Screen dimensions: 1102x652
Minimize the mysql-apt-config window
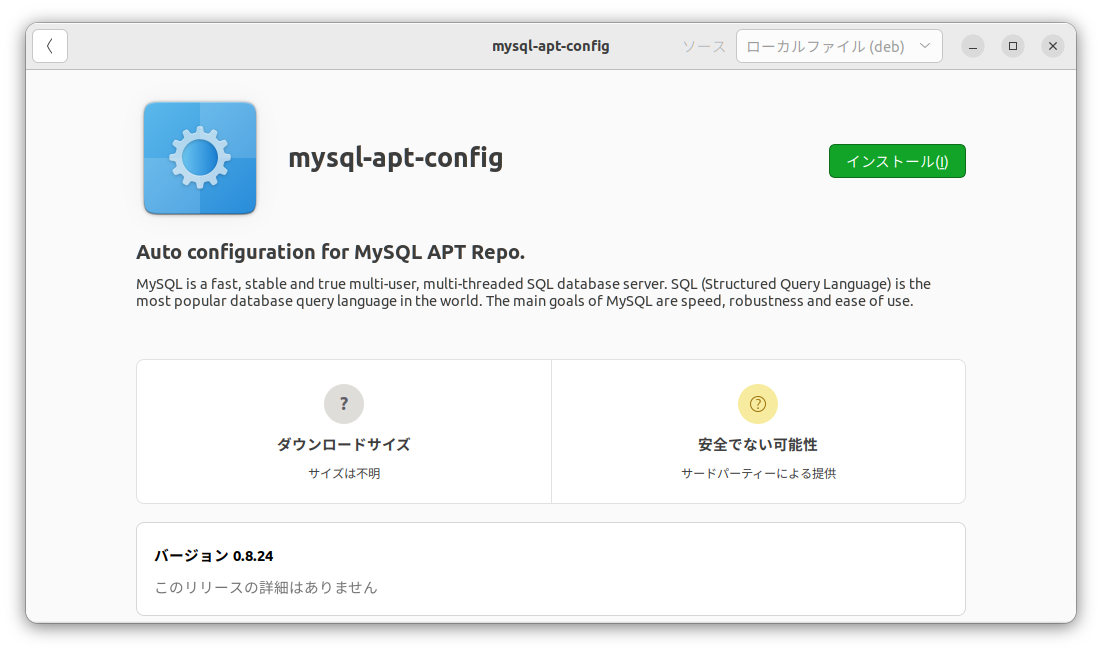(x=973, y=46)
